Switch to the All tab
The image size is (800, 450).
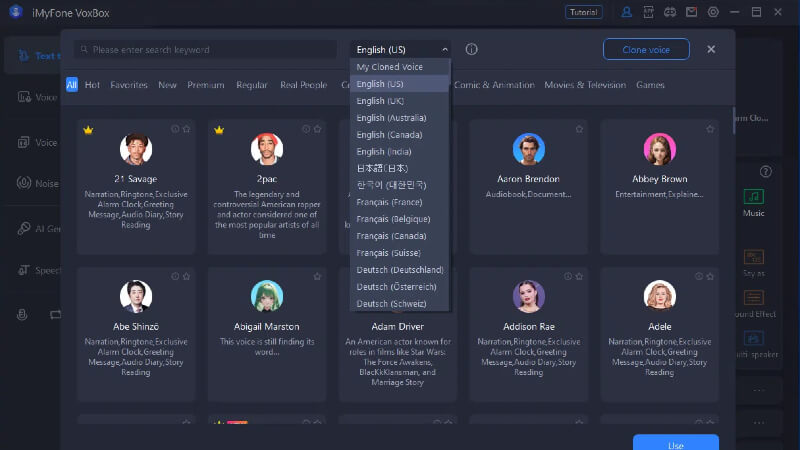click(x=72, y=85)
